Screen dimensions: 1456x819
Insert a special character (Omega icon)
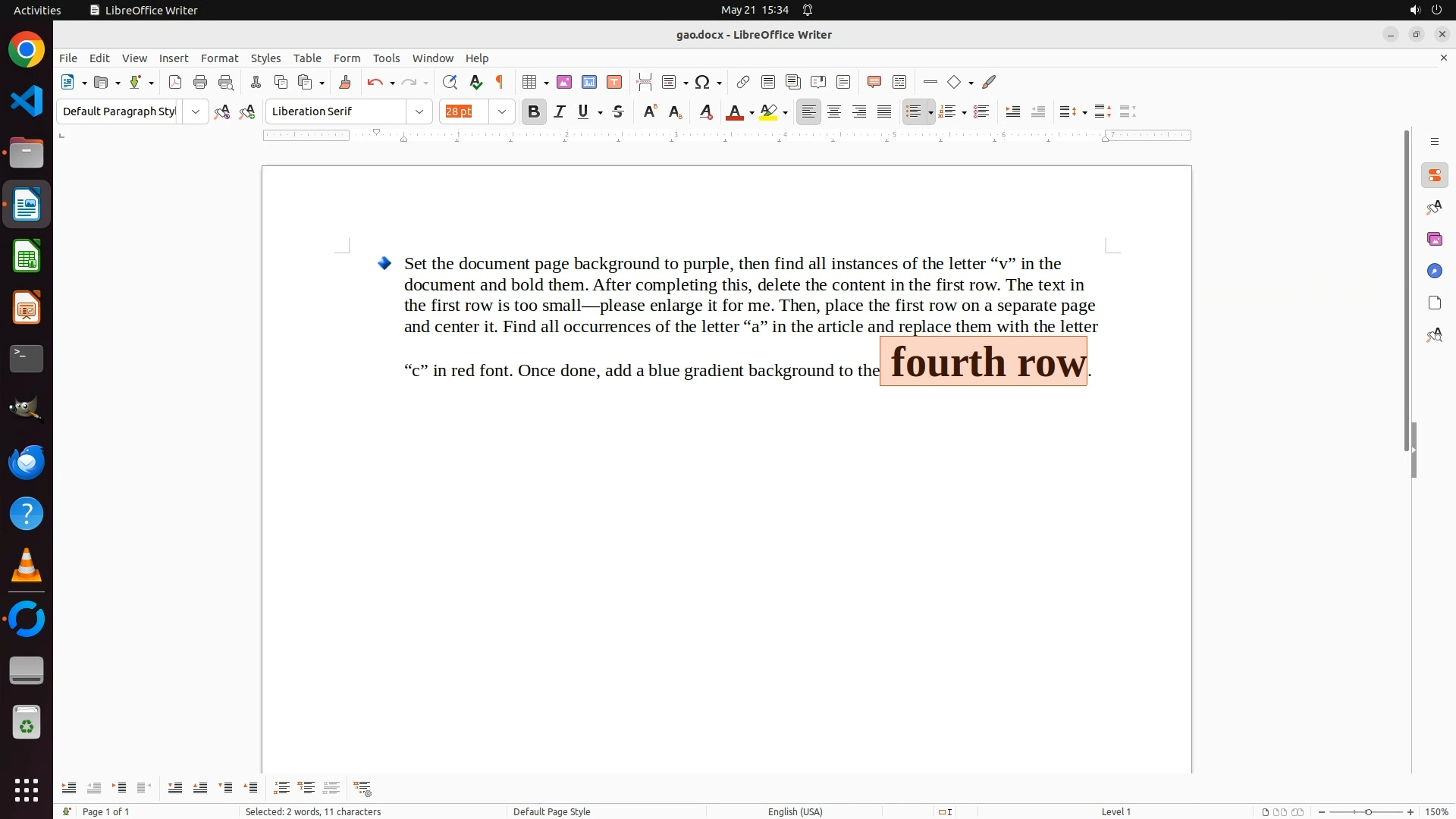pyautogui.click(x=702, y=83)
